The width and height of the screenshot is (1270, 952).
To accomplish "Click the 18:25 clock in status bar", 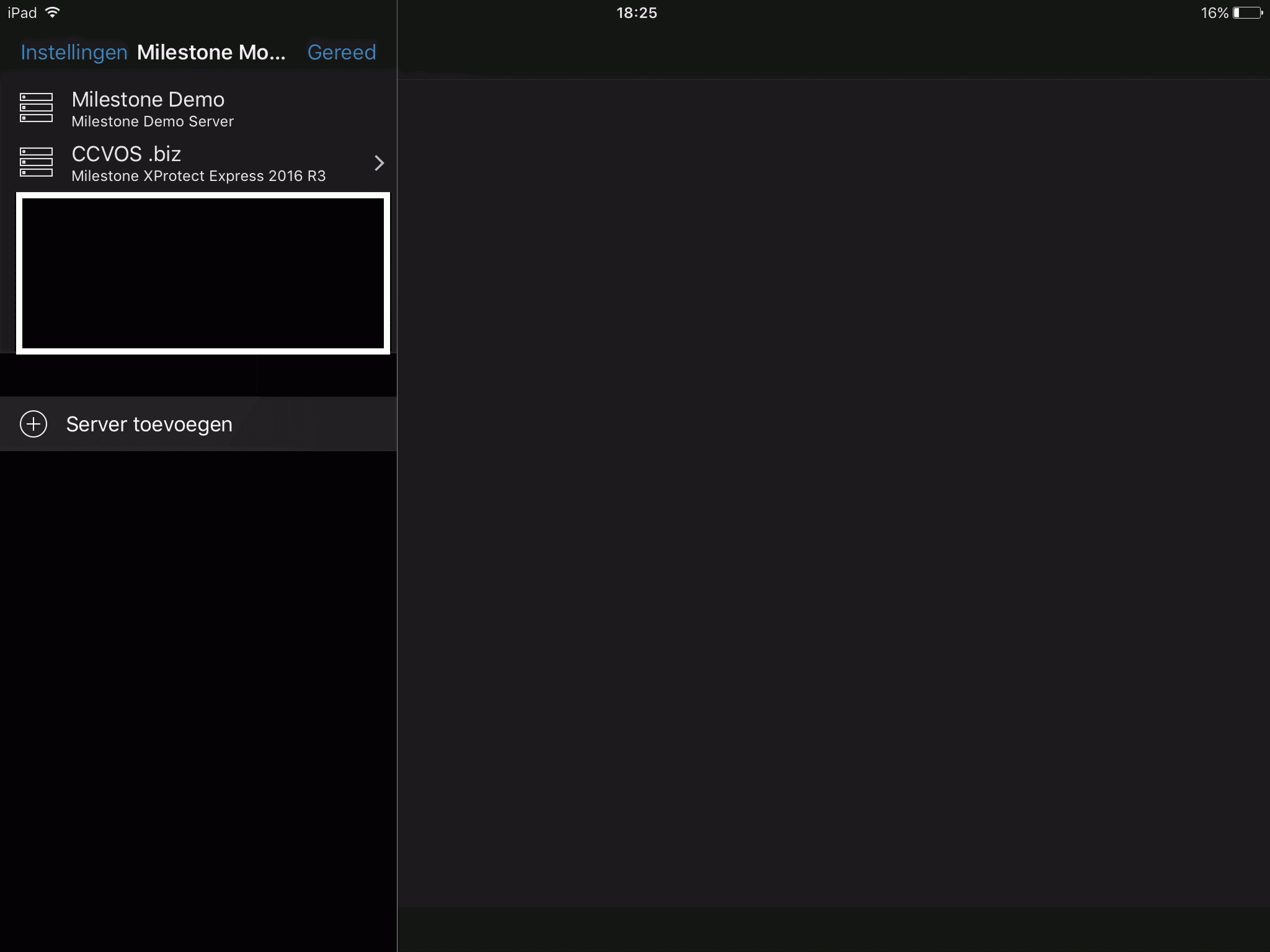I will [x=636, y=13].
